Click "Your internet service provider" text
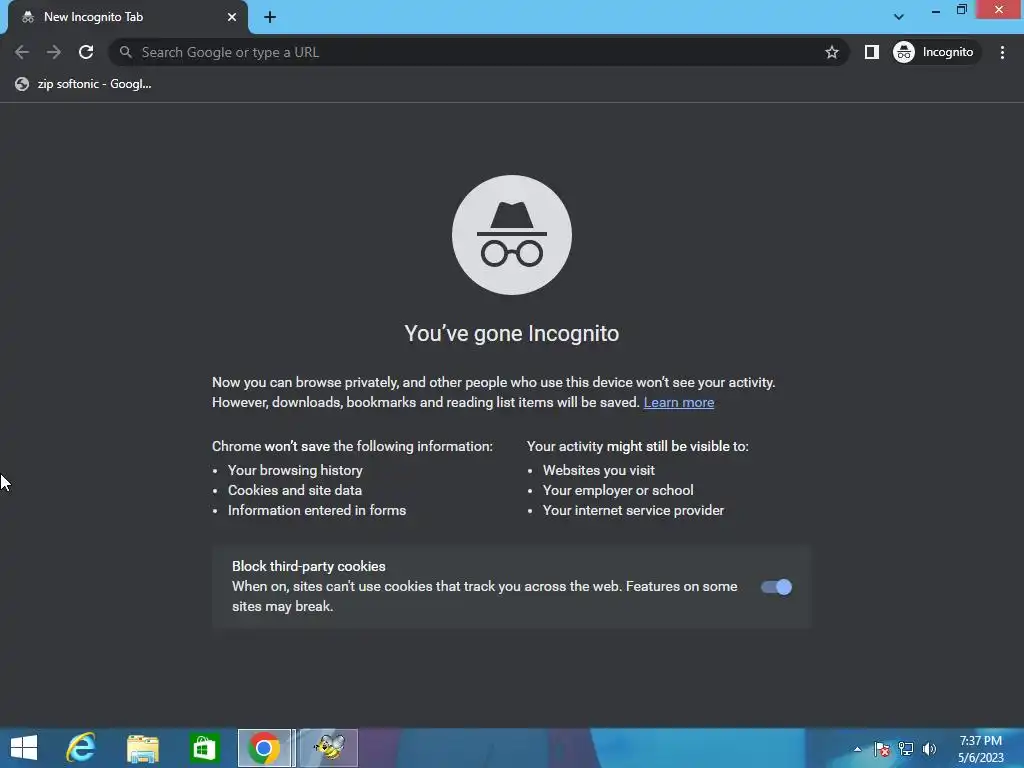Screen dimensions: 1024x768 click(x=633, y=511)
